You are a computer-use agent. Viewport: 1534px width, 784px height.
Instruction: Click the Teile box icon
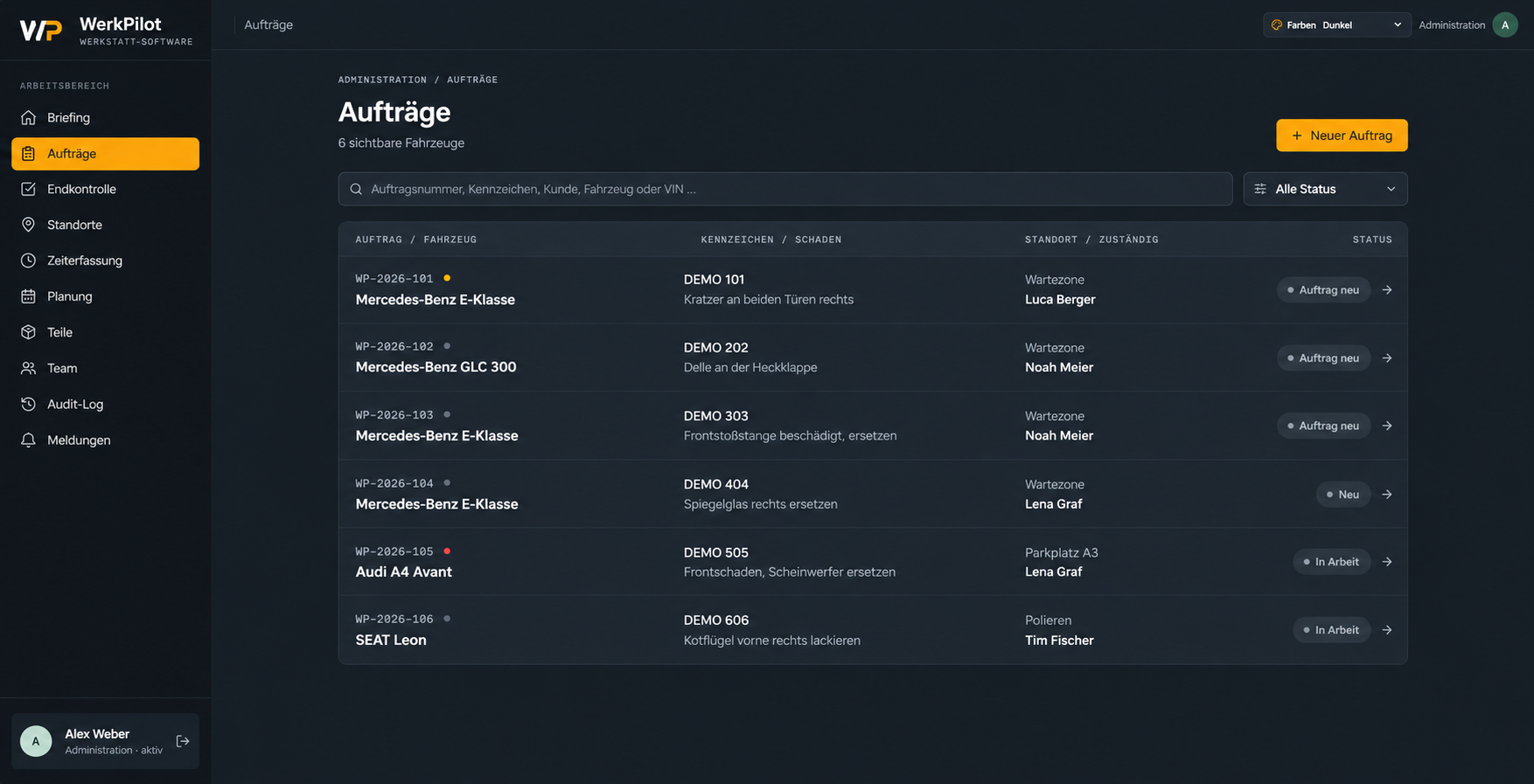(28, 333)
